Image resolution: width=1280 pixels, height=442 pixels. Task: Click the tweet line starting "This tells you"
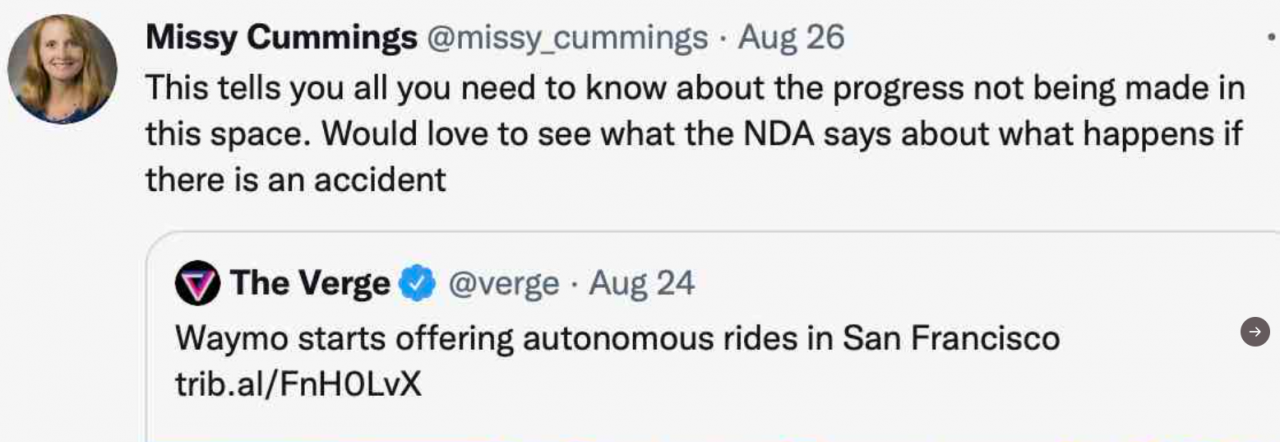tap(695, 88)
